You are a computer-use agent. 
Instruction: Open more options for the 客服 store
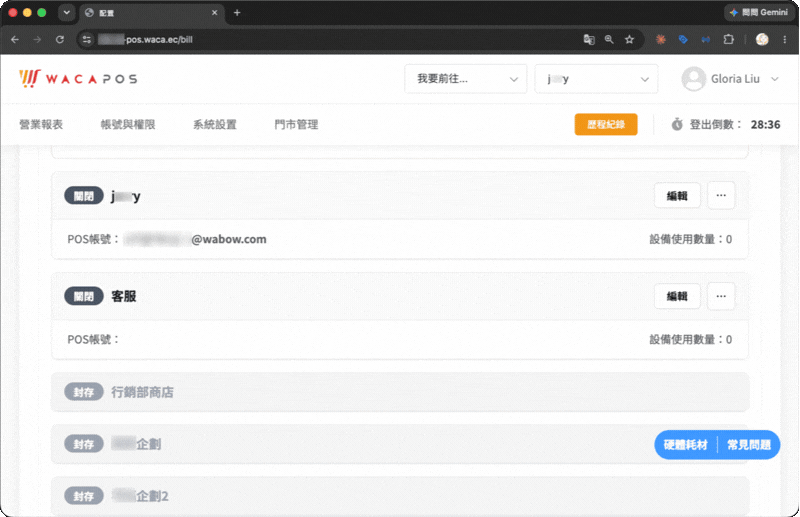click(x=721, y=296)
